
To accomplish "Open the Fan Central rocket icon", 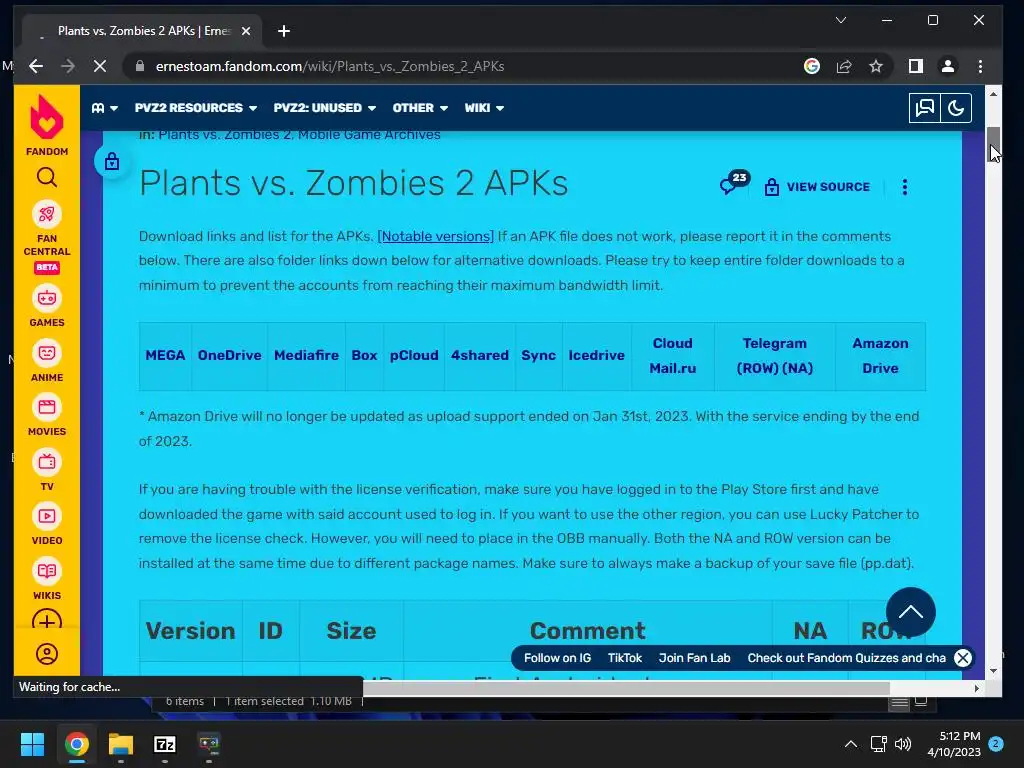I will [46, 214].
